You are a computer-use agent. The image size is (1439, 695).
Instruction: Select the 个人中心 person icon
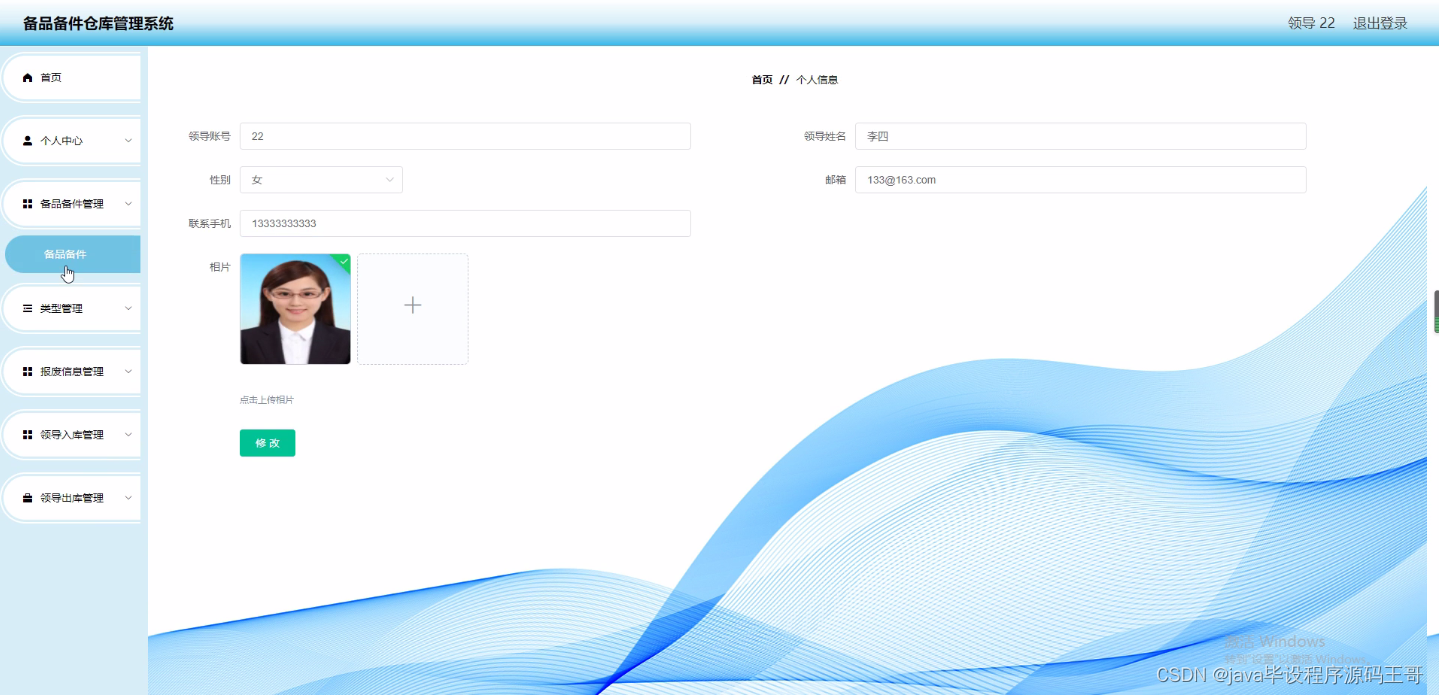(25, 140)
